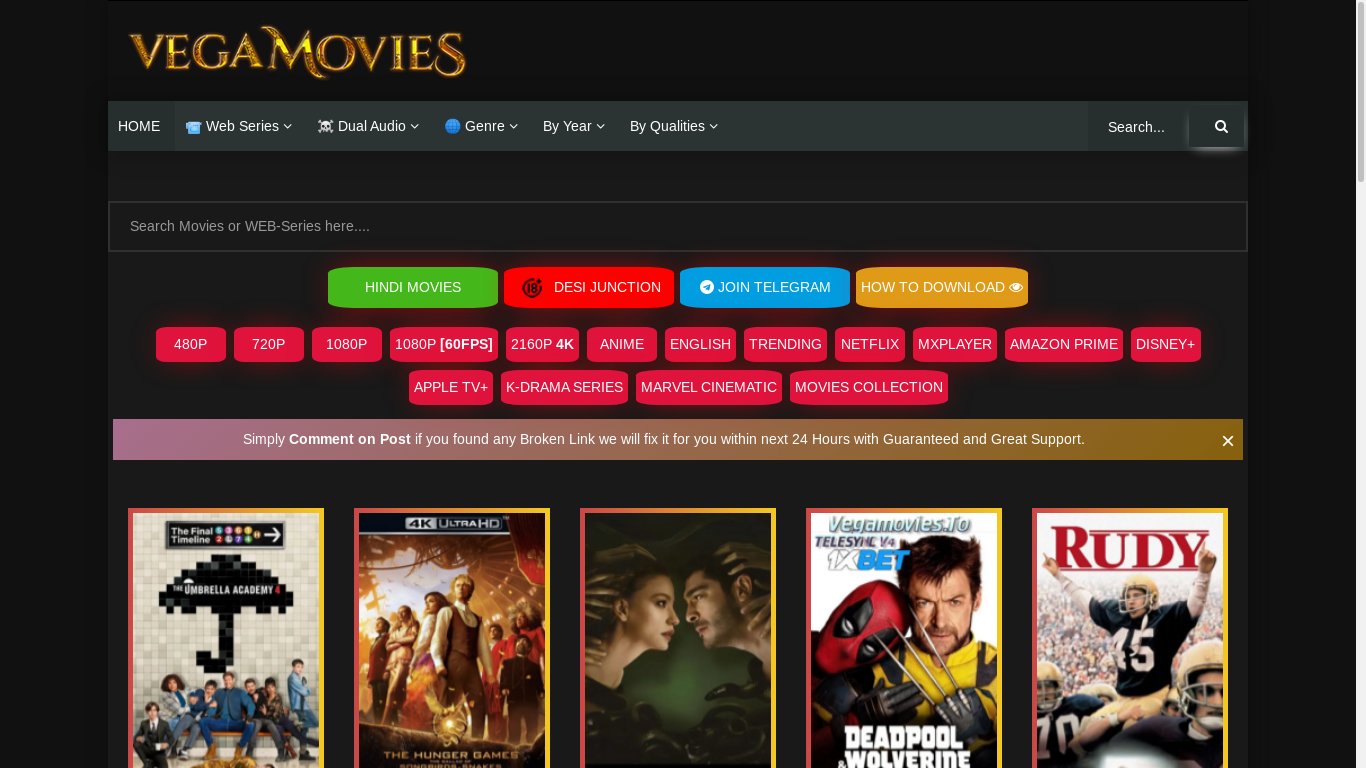
Task: Open the Rudy movie poster
Action: (x=1130, y=640)
